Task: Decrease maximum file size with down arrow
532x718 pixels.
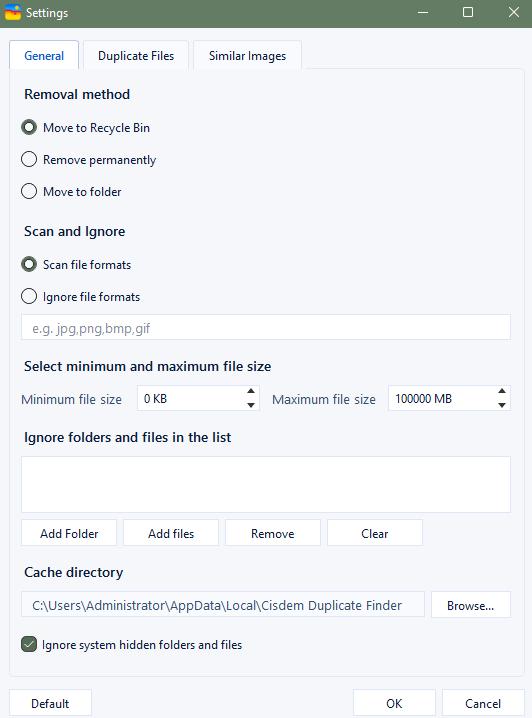Action: coord(502,405)
